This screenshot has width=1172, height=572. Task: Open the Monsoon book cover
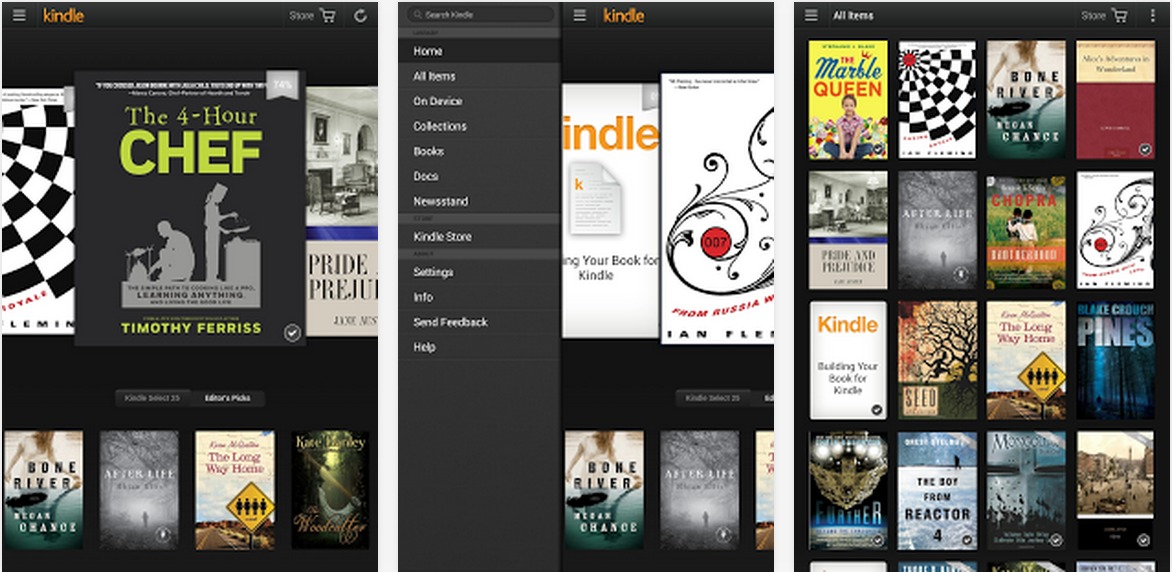1026,490
